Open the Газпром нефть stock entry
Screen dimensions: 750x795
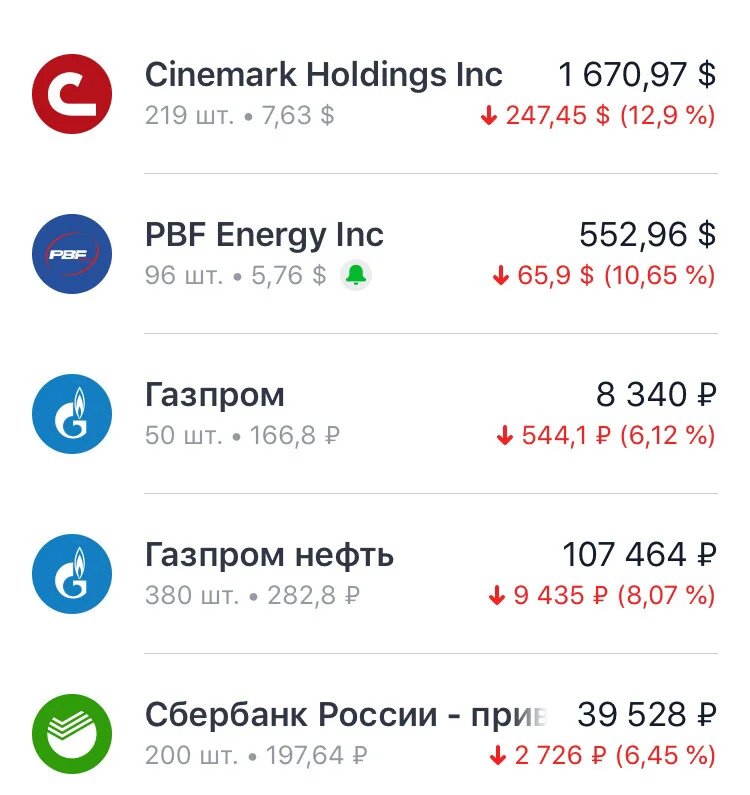[x=375, y=573]
